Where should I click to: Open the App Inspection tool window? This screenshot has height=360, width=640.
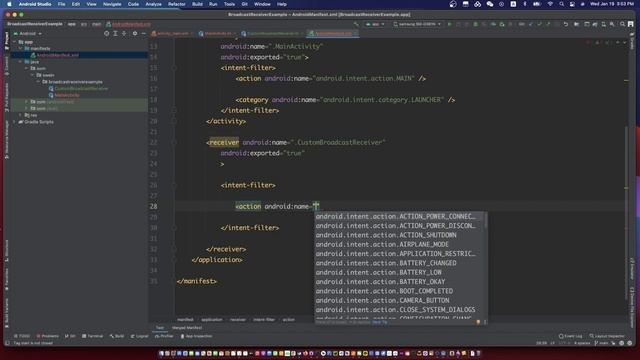click(x=196, y=336)
